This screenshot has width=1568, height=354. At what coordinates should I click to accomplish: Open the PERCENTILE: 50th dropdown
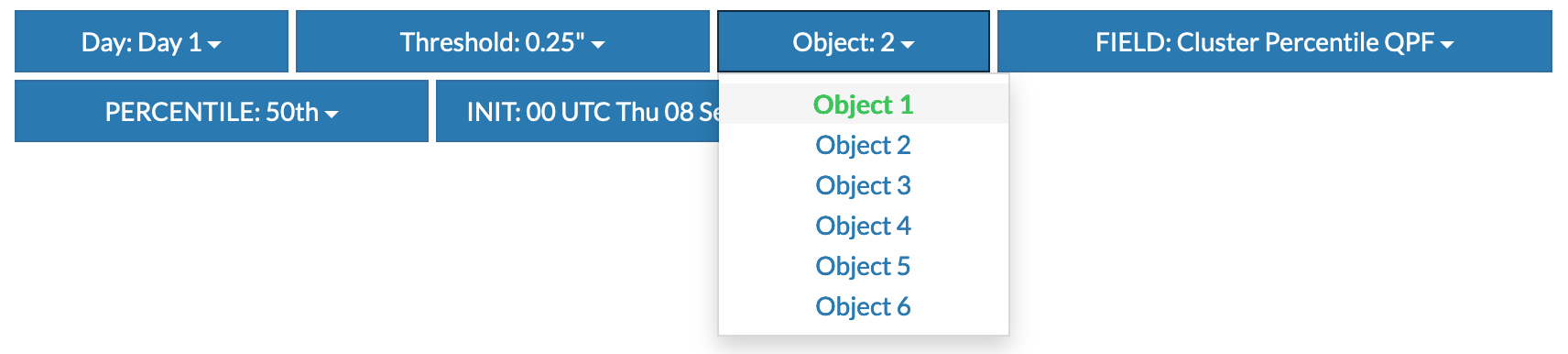click(222, 111)
